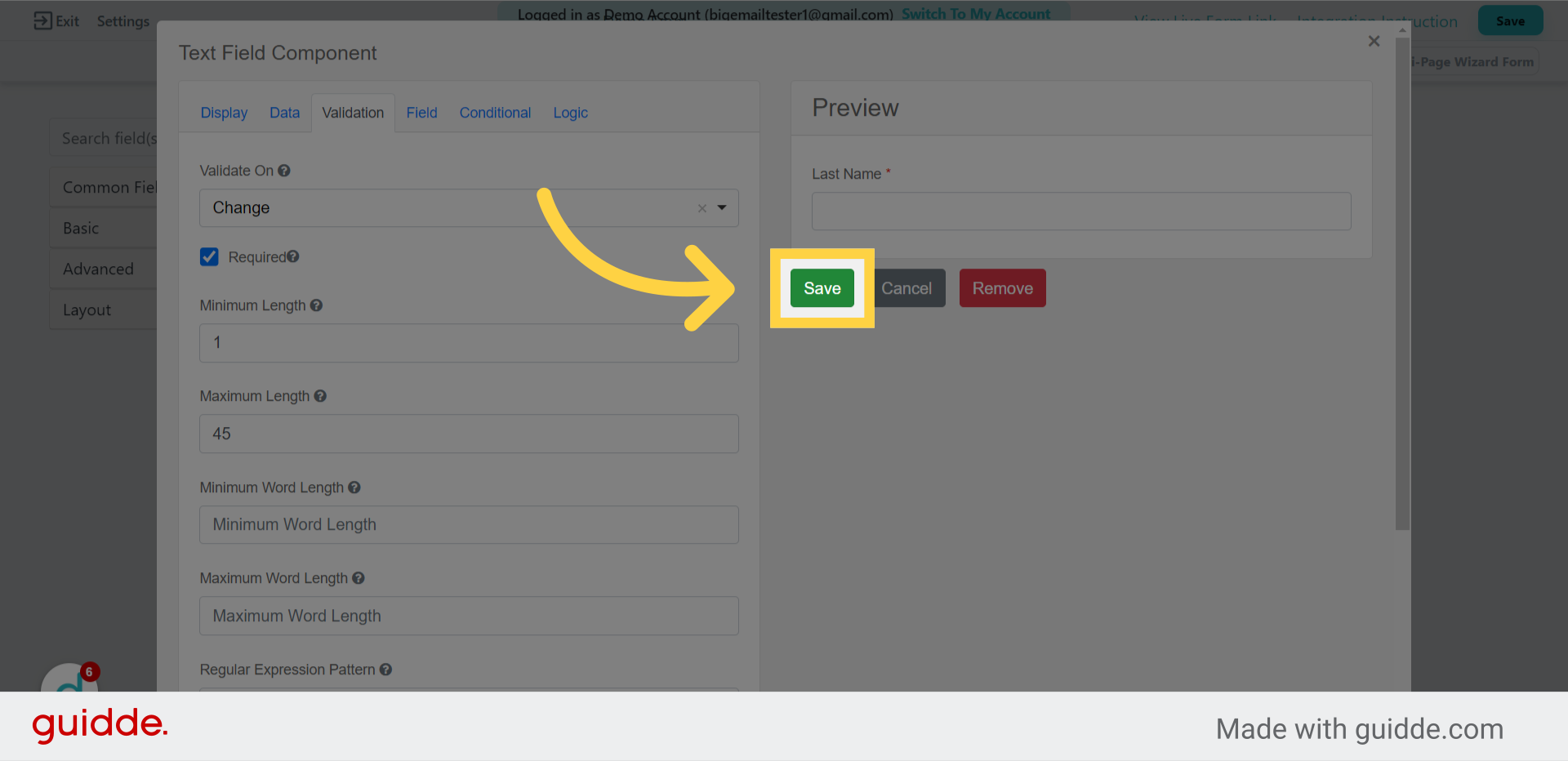Focus the Minimum Word Length input

coord(469,525)
